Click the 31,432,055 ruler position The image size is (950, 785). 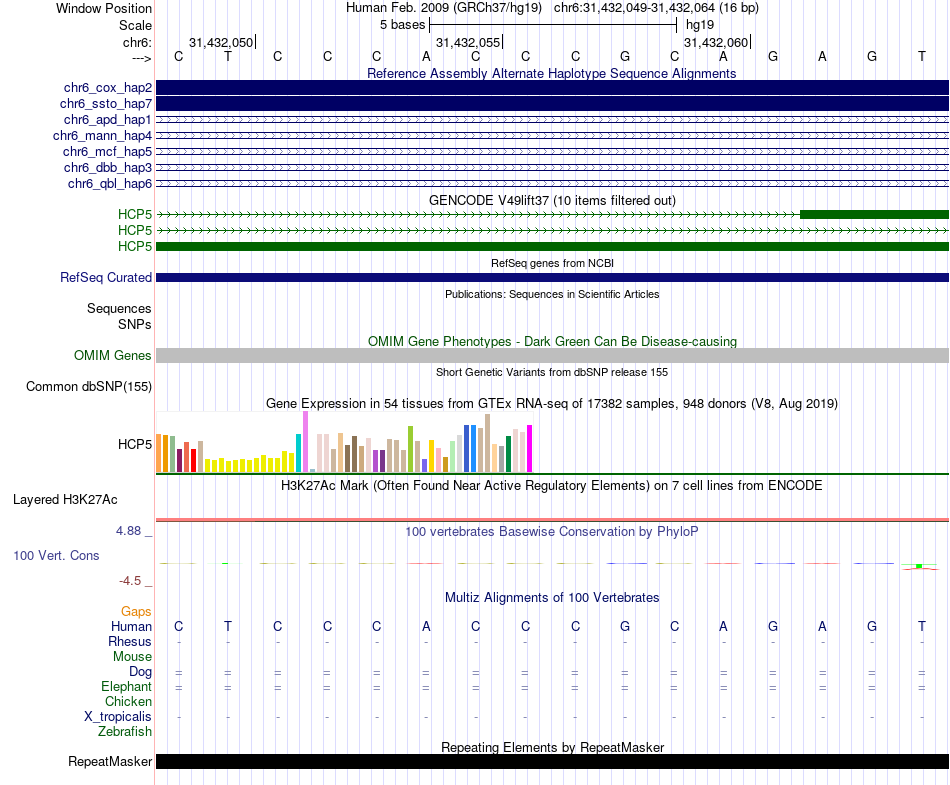click(x=468, y=42)
